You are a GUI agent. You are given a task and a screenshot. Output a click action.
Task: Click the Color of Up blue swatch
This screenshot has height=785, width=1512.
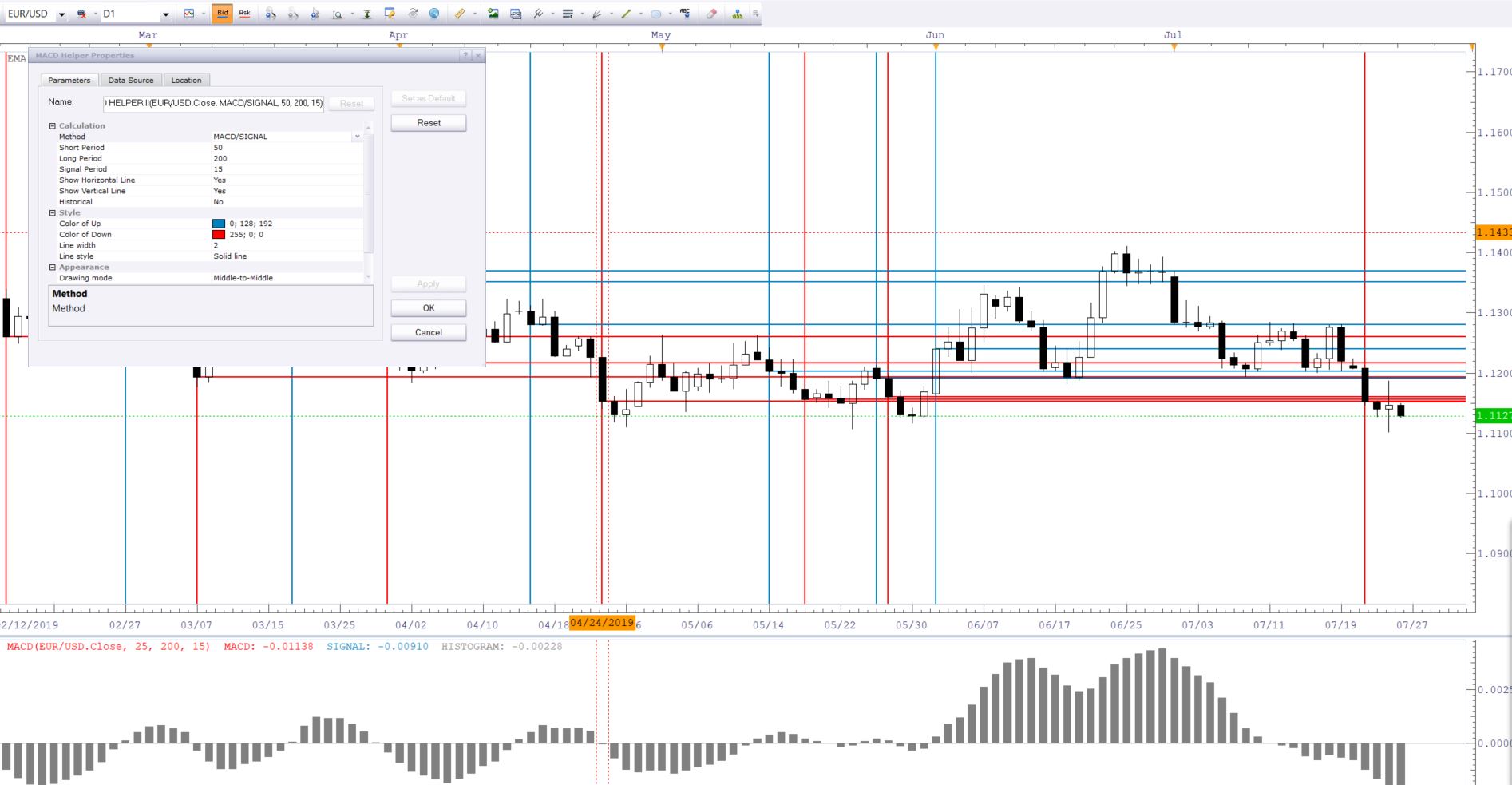(x=219, y=224)
